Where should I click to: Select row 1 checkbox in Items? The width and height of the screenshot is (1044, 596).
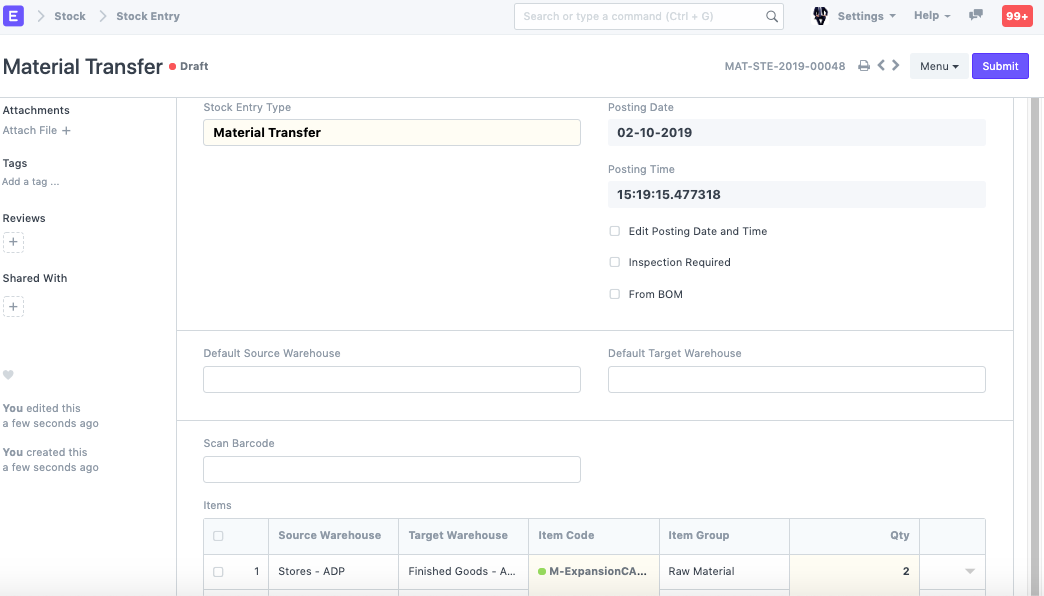(x=218, y=572)
